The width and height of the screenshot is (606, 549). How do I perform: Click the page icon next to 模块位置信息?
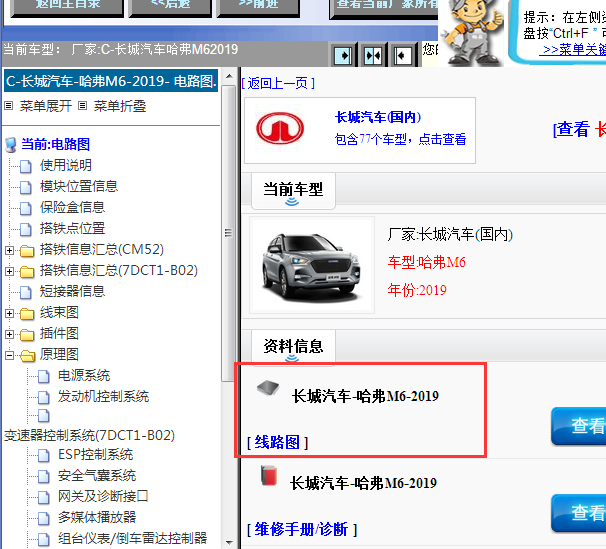click(x=26, y=187)
